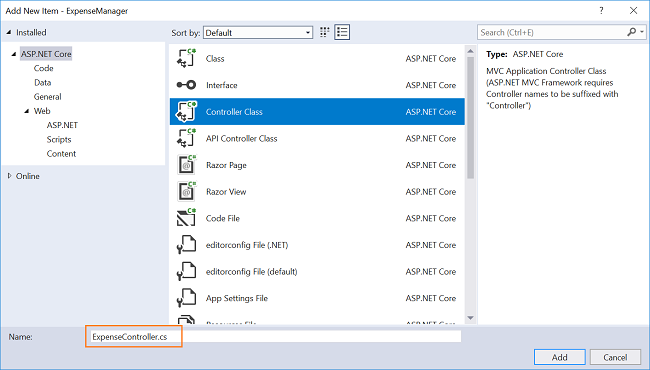Select the Code File template icon
Screen dimensions: 650x370
pos(186,218)
